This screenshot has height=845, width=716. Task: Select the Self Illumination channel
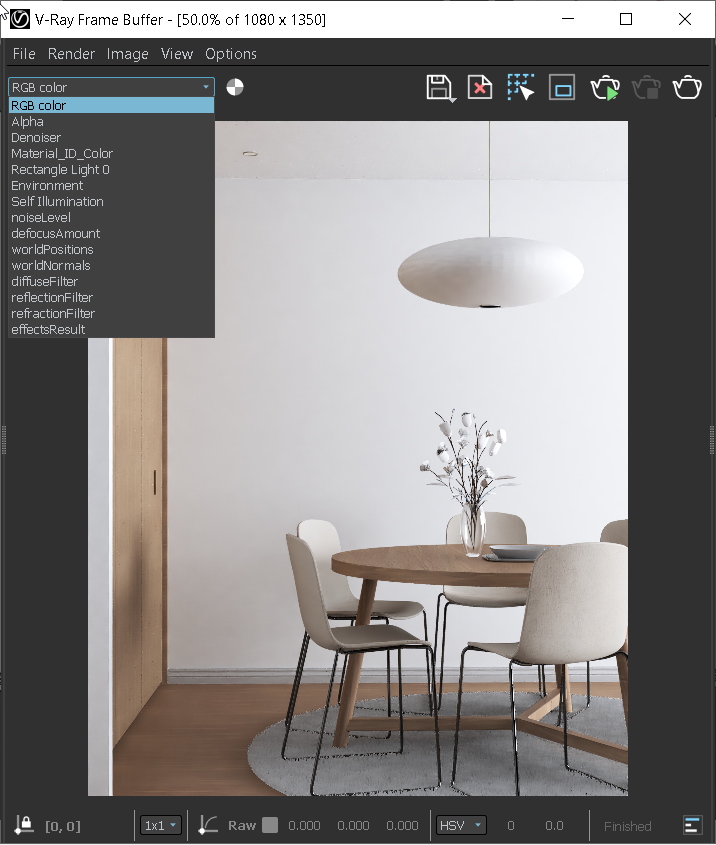tap(112, 202)
